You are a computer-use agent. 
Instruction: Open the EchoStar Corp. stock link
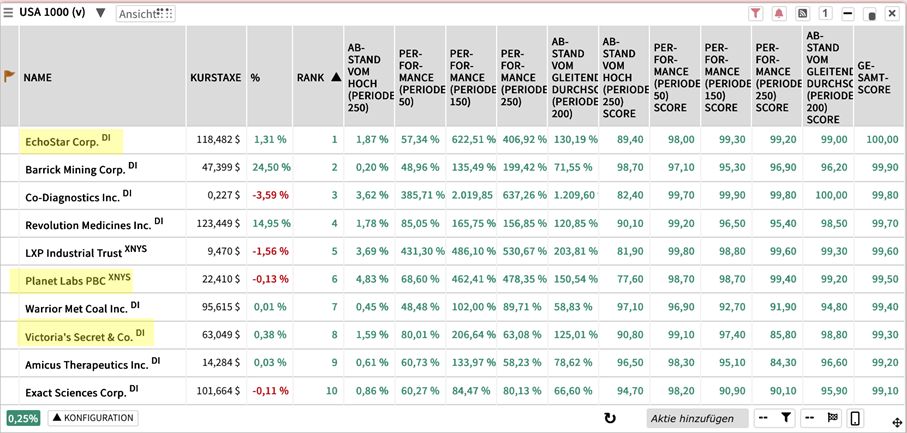pos(62,141)
